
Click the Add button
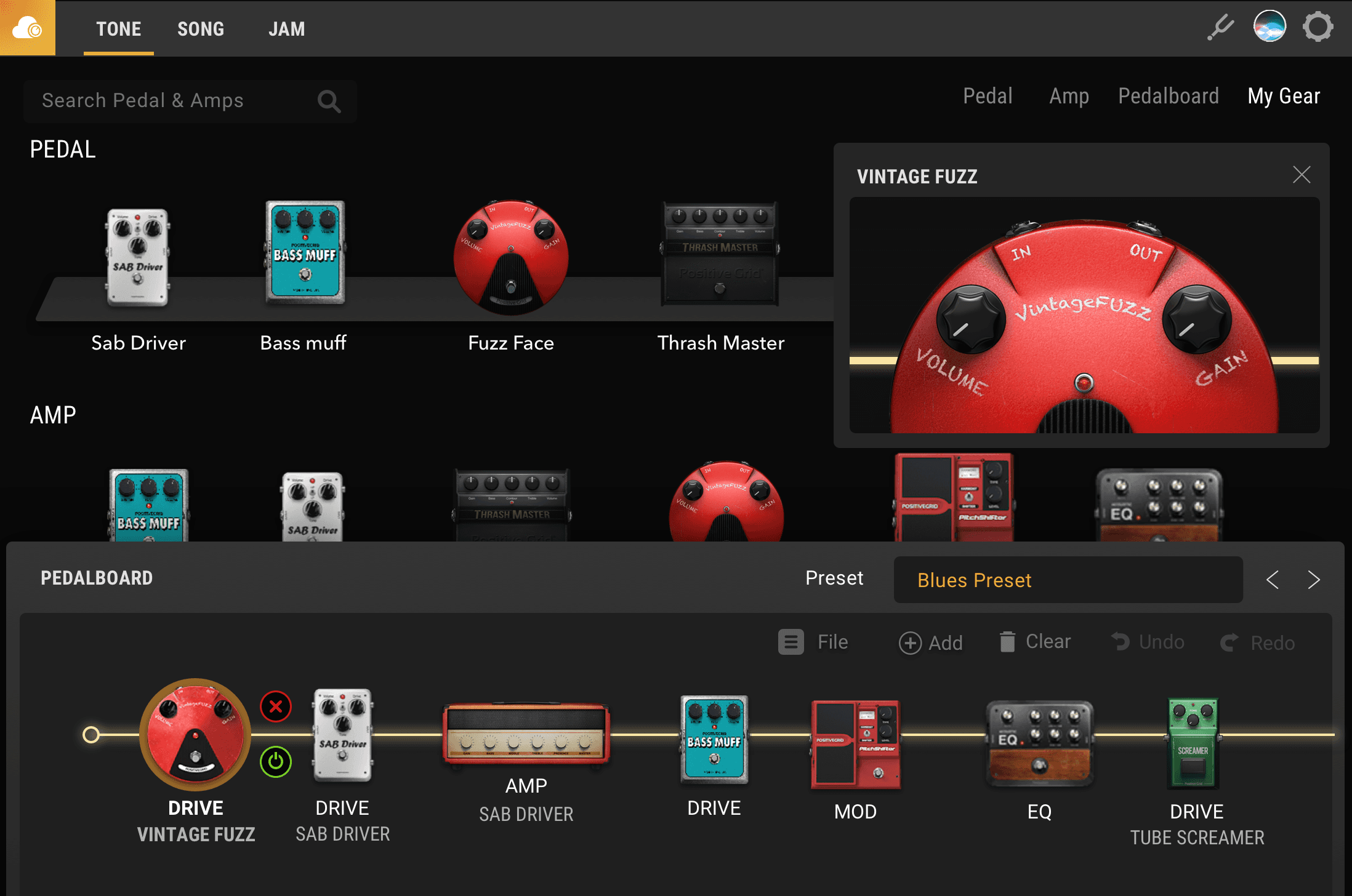pos(930,642)
